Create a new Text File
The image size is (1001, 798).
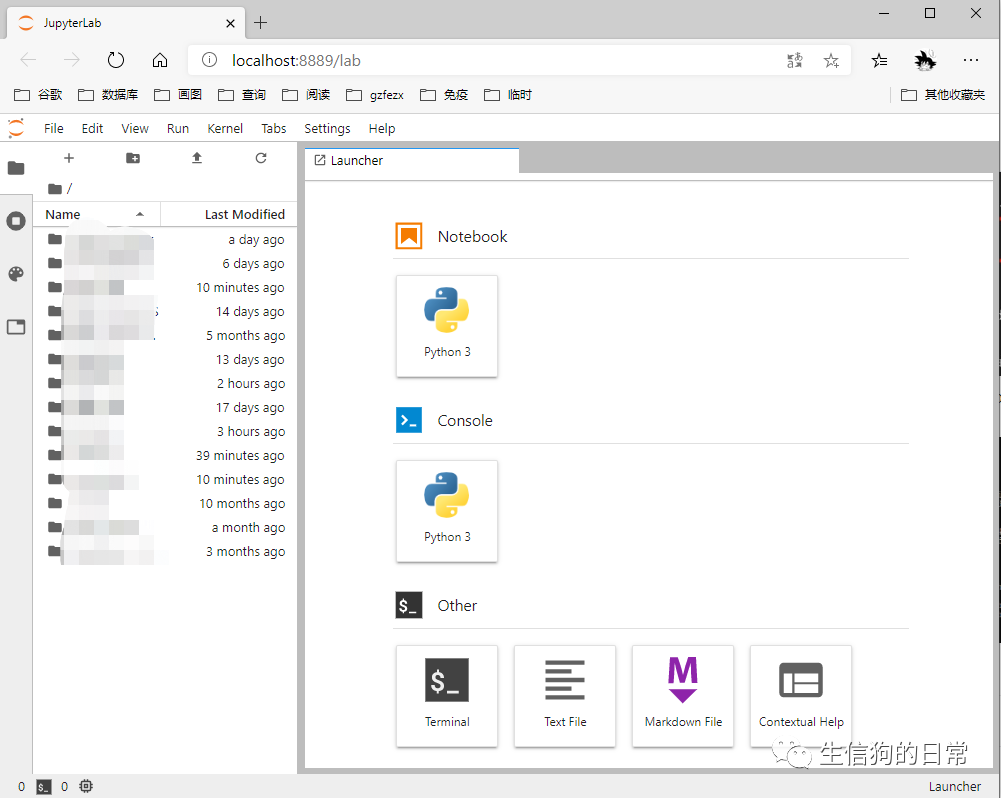coord(565,696)
